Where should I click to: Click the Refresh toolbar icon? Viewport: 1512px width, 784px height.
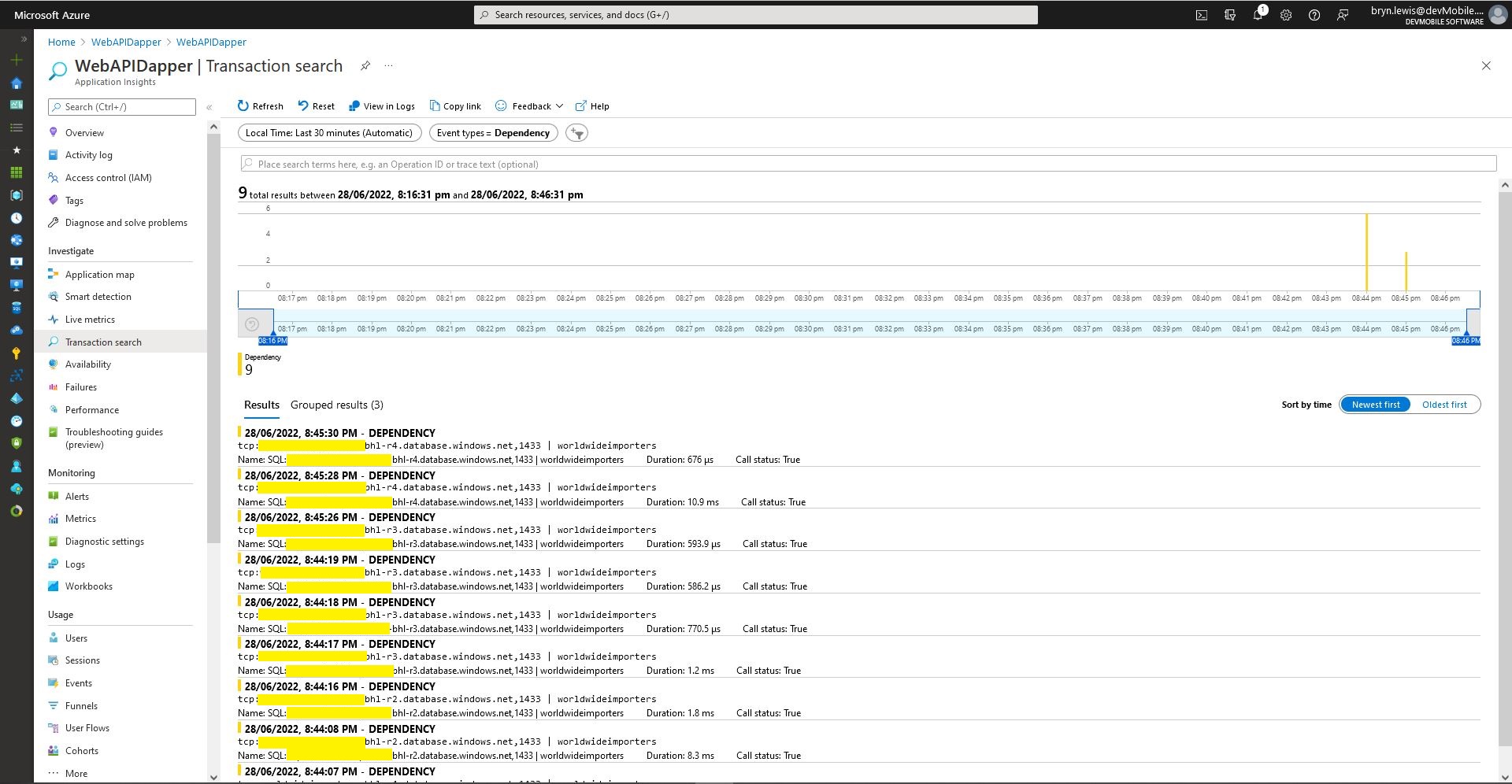click(243, 106)
